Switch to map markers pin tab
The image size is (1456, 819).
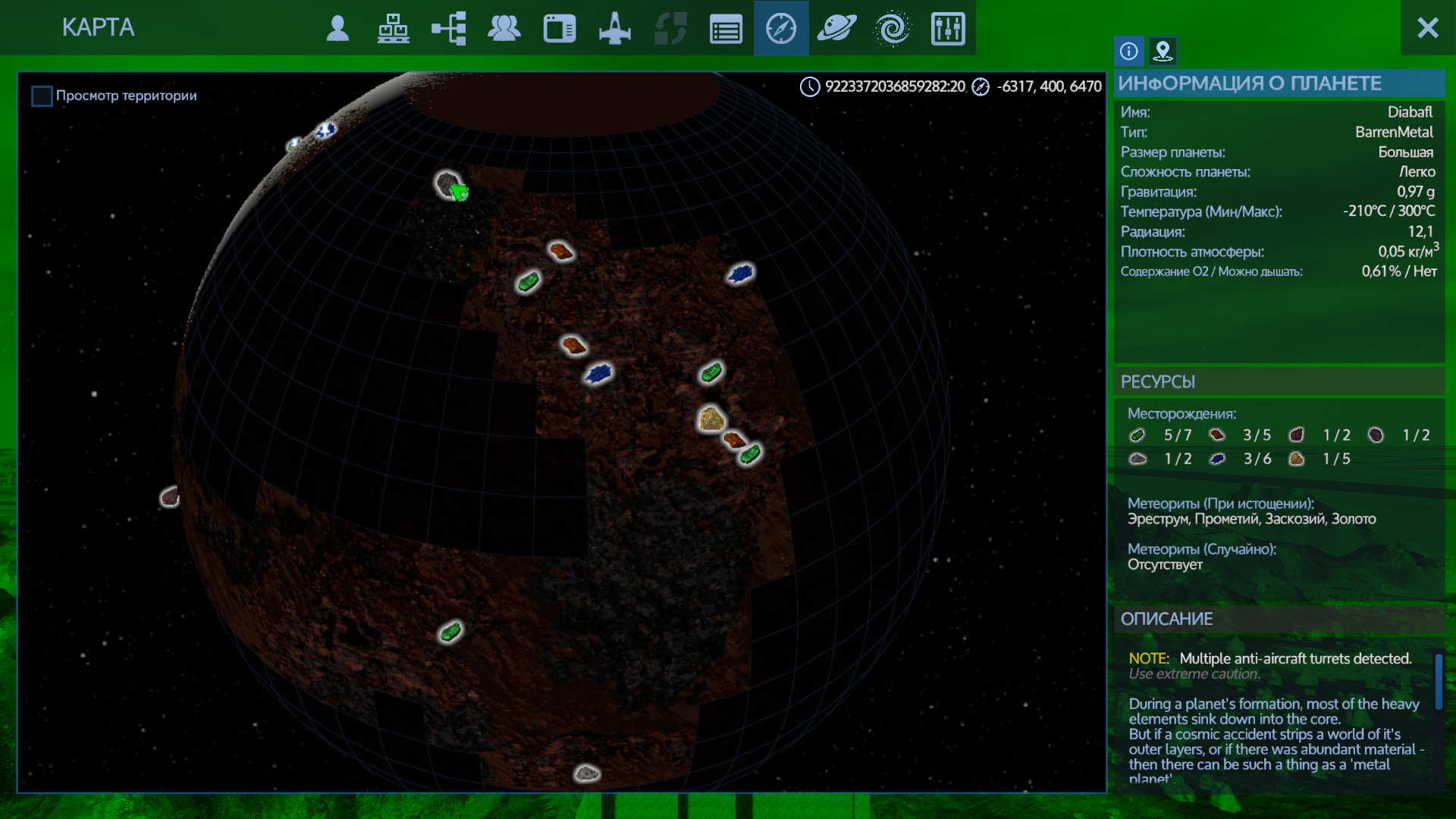coord(1163,51)
